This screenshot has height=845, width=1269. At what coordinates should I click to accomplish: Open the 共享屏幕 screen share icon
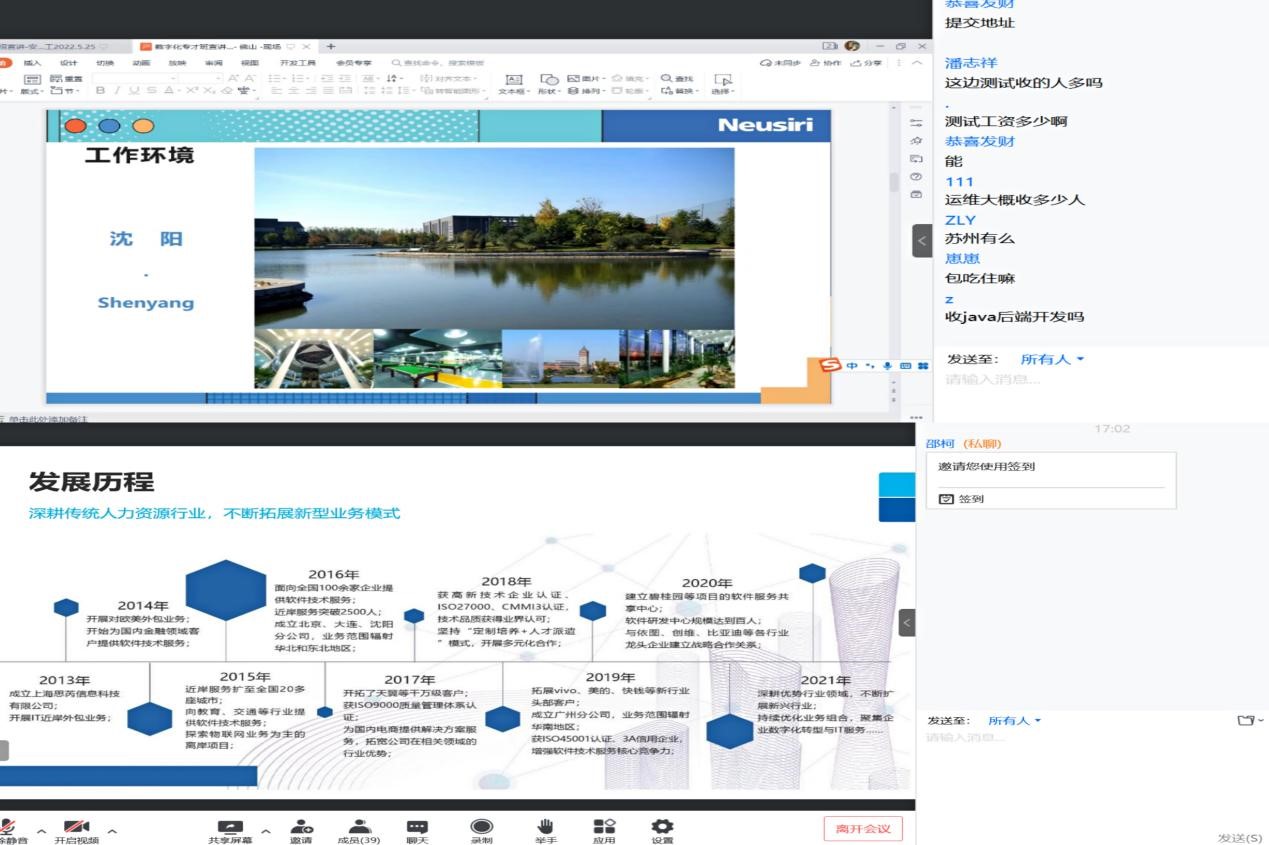point(230,828)
